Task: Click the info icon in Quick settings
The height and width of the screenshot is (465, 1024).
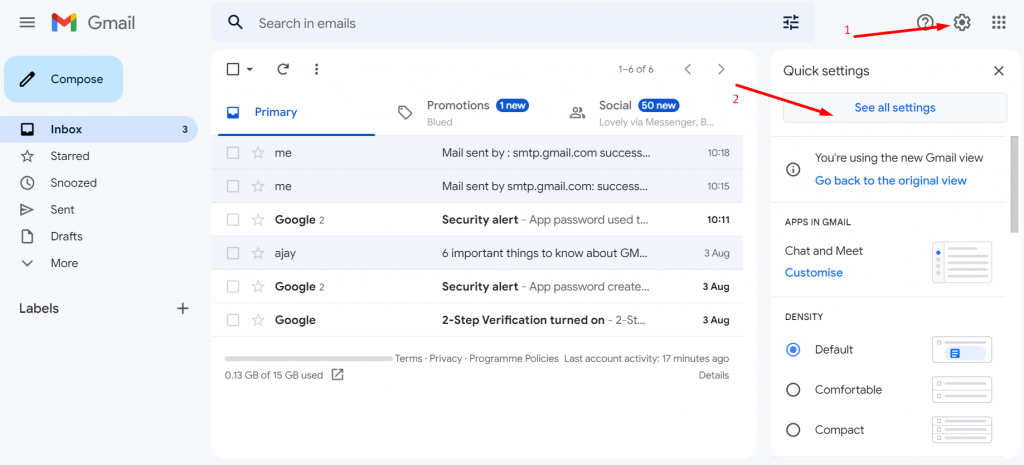Action: [x=793, y=170]
